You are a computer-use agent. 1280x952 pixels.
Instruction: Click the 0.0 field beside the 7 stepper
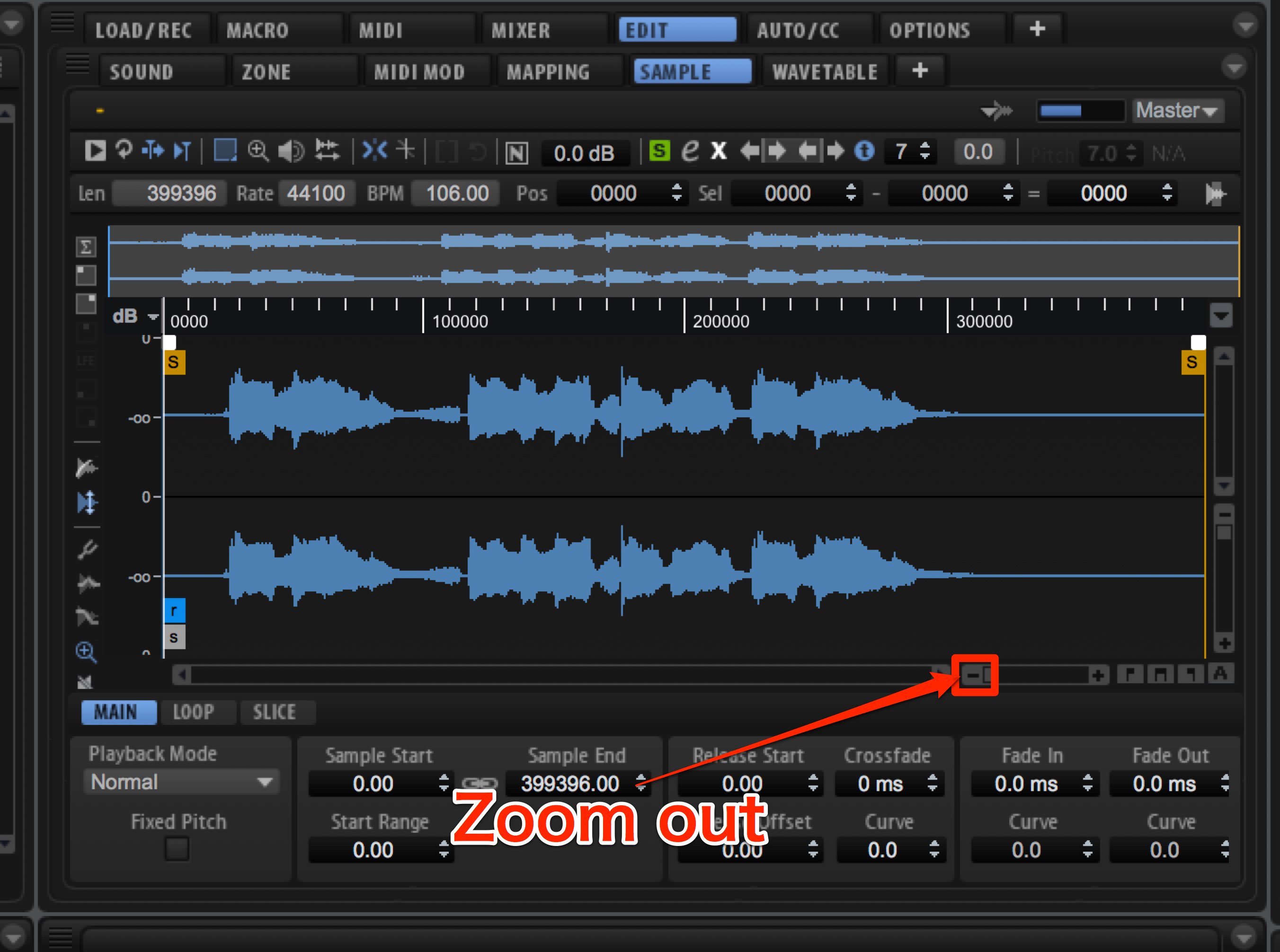(x=978, y=151)
